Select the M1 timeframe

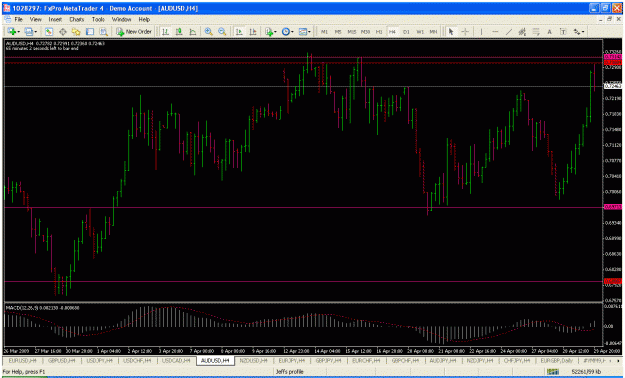tap(324, 32)
